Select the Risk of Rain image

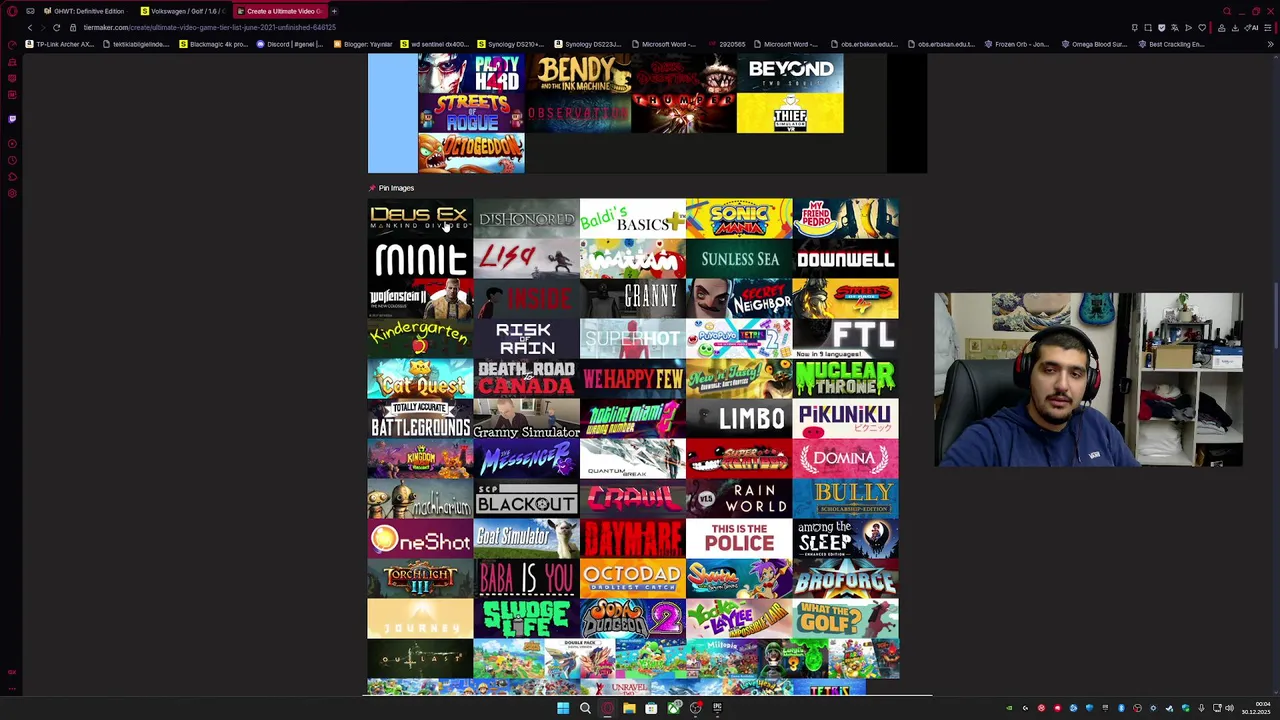526,338
